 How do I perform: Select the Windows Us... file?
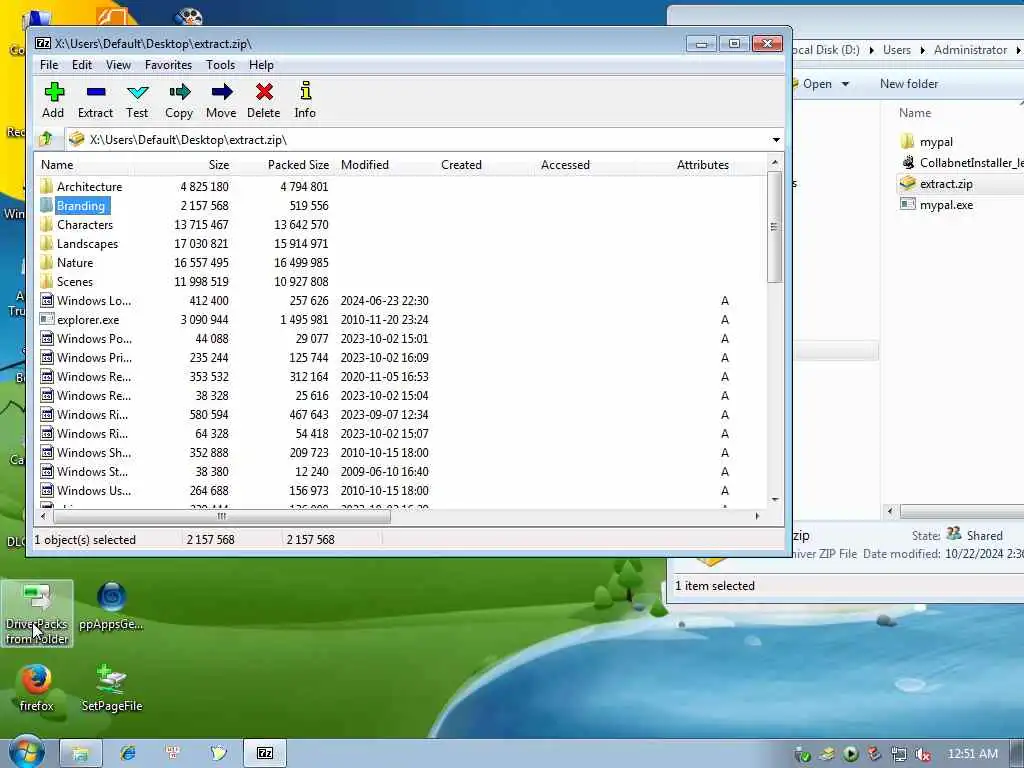[86, 490]
